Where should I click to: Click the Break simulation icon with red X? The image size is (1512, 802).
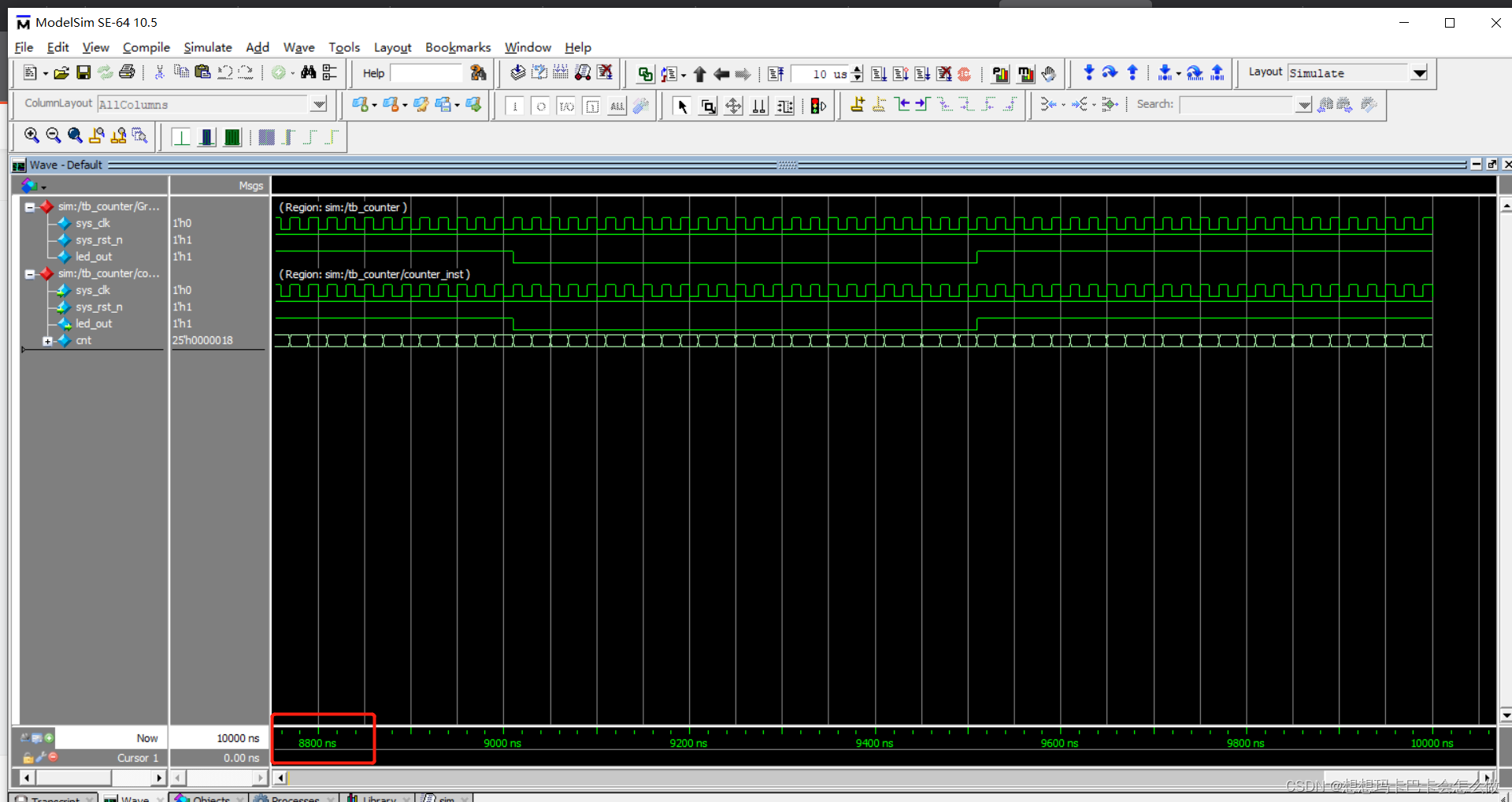[x=944, y=74]
